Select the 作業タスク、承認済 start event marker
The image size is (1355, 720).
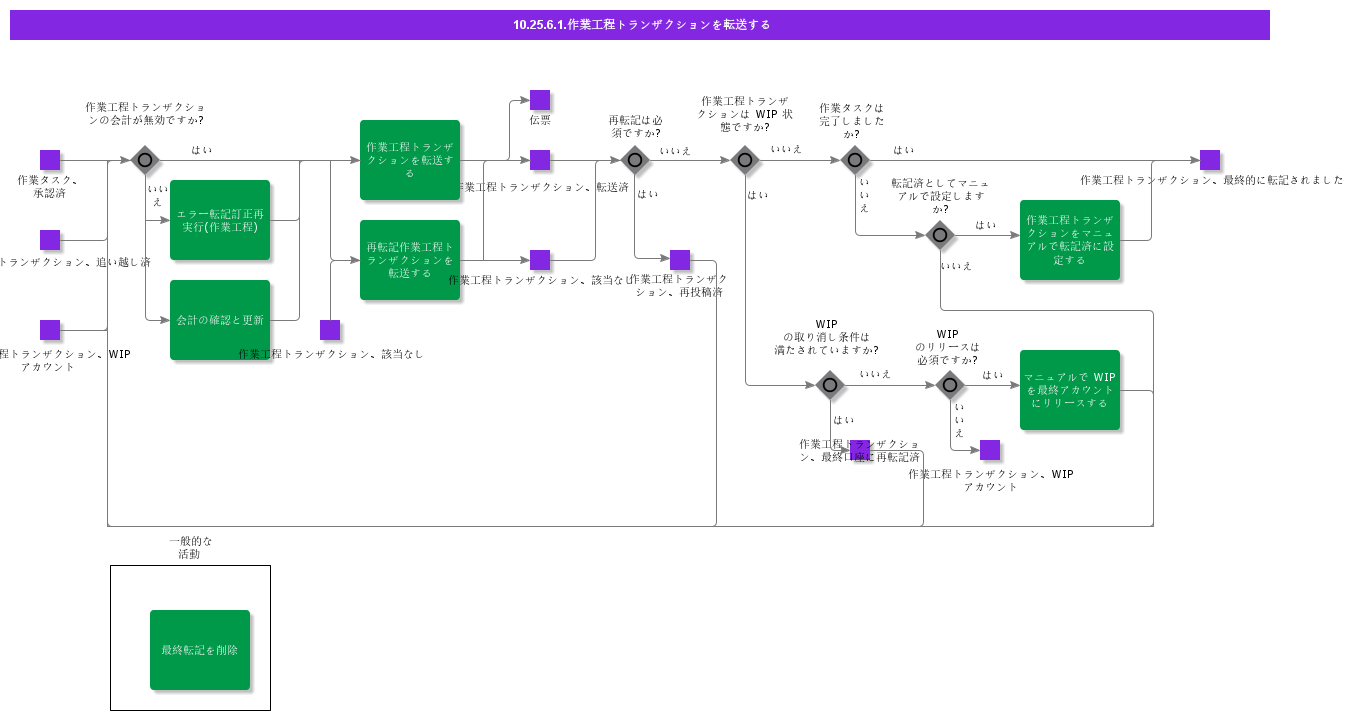pos(50,160)
